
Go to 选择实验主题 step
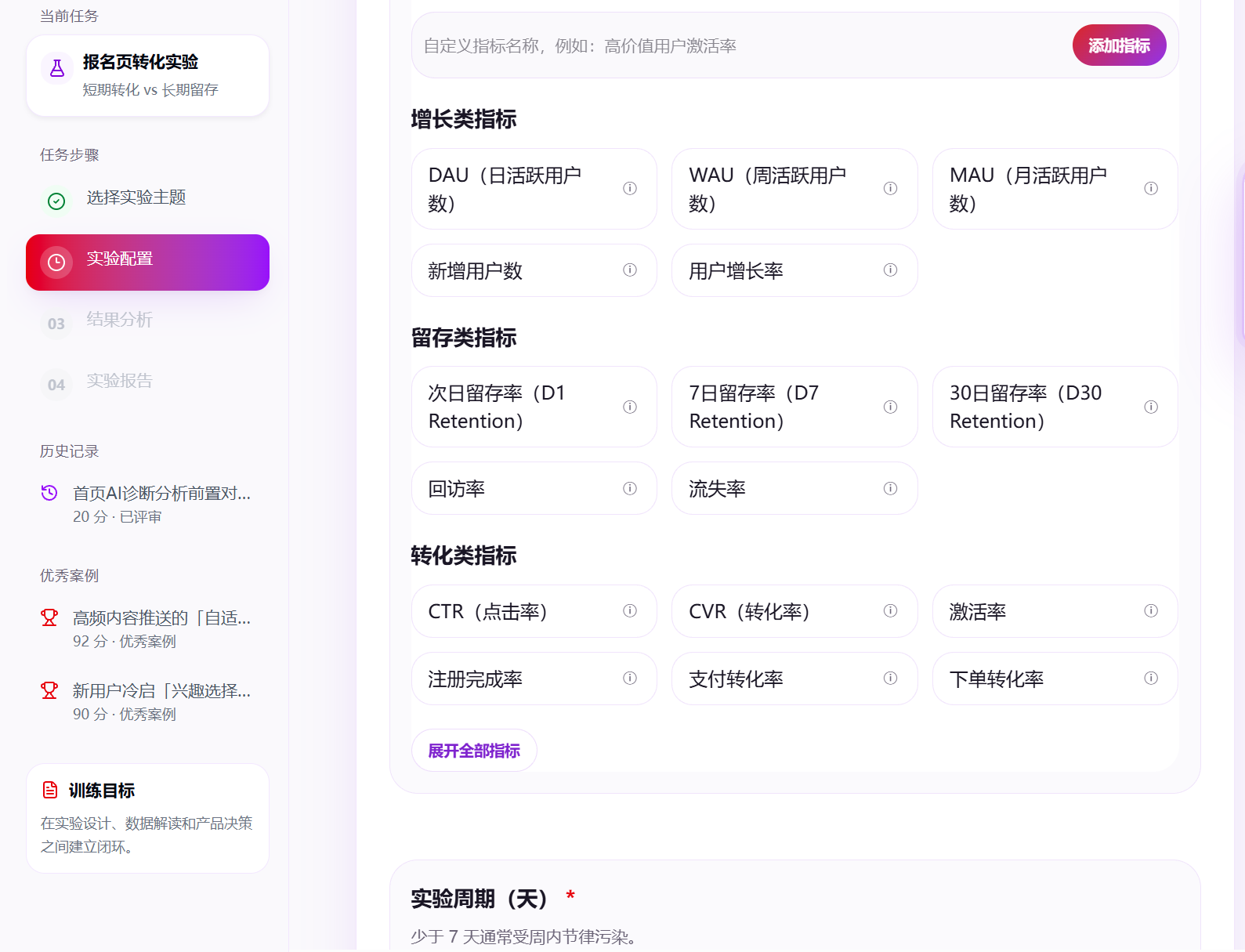coord(147,201)
